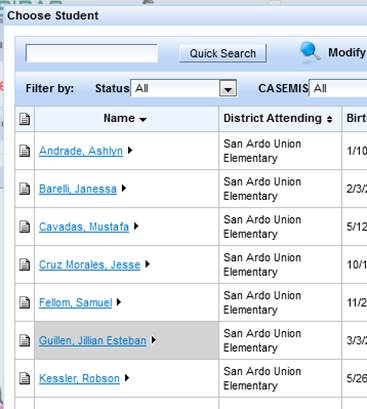Open document icon for Fellom, Samuel
The image size is (367, 409).
[x=25, y=303]
